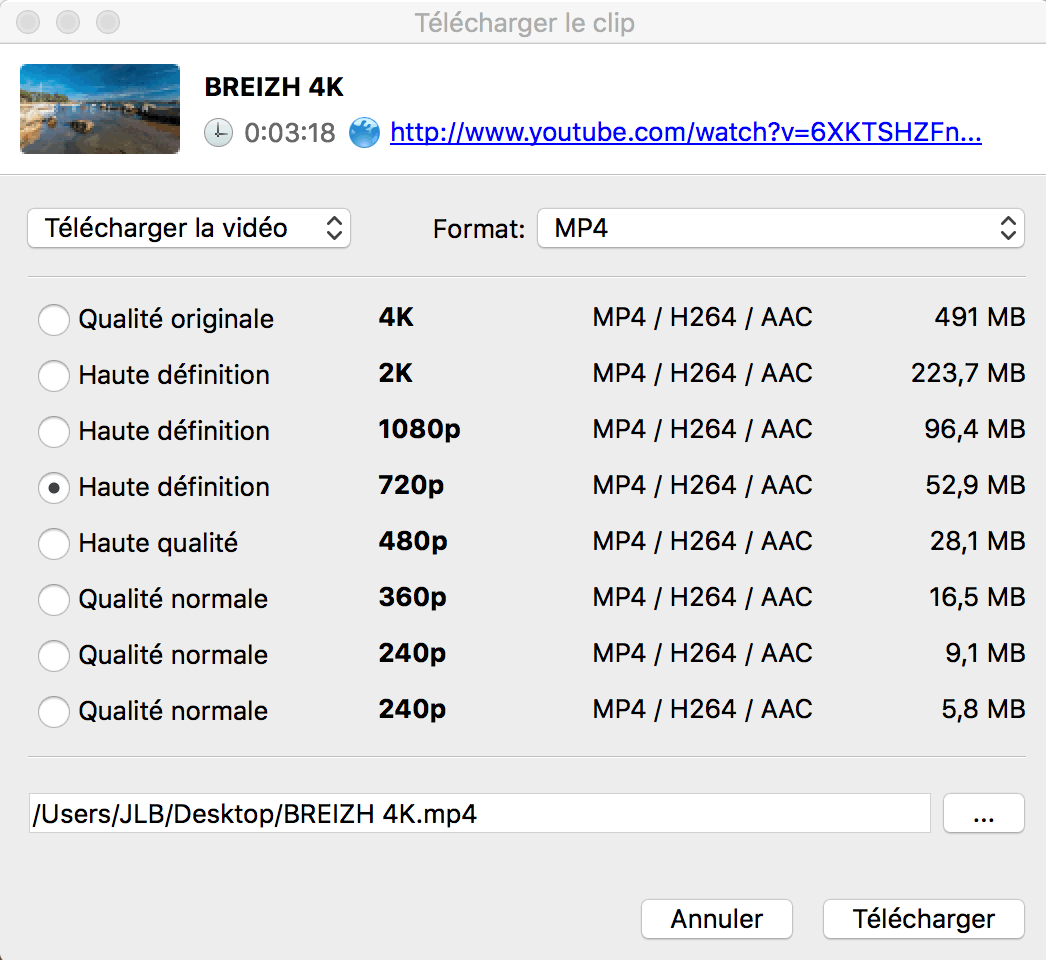The width and height of the screenshot is (1046, 960).
Task: Close the Télécharger le clip window
Action: pyautogui.click(x=28, y=22)
